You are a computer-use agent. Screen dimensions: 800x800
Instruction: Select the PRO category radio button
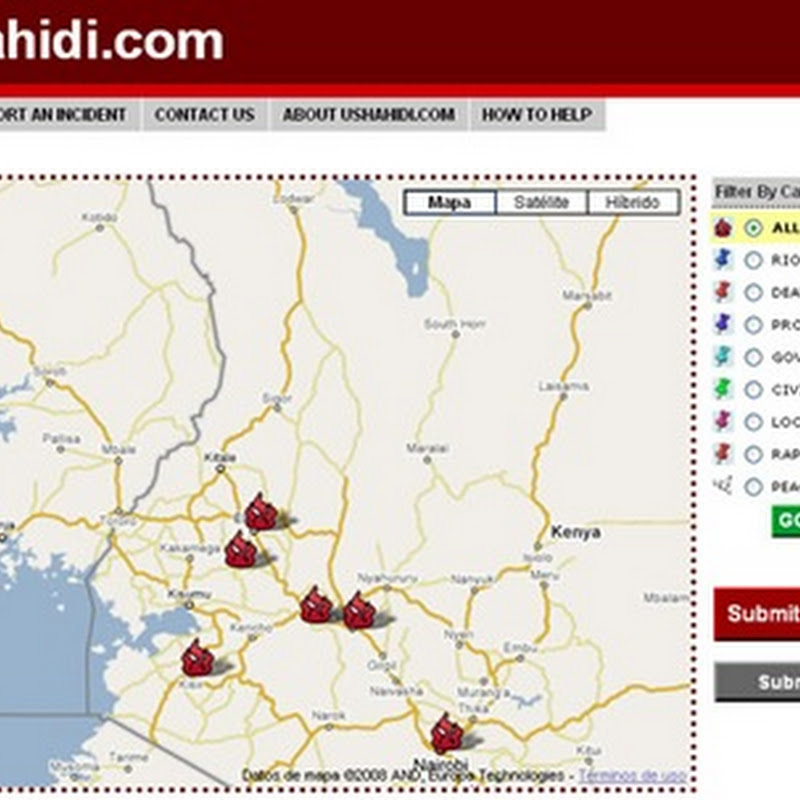pyautogui.click(x=753, y=325)
